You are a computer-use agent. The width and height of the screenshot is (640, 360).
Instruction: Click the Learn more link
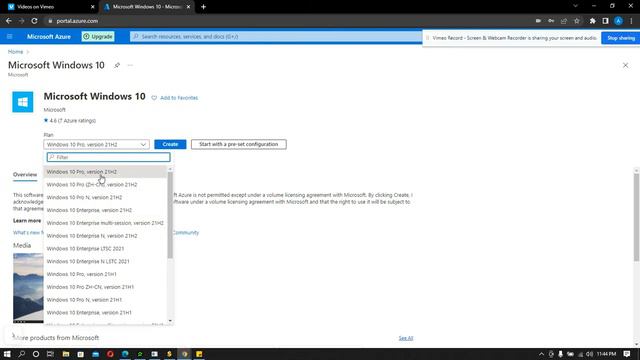[x=27, y=221]
